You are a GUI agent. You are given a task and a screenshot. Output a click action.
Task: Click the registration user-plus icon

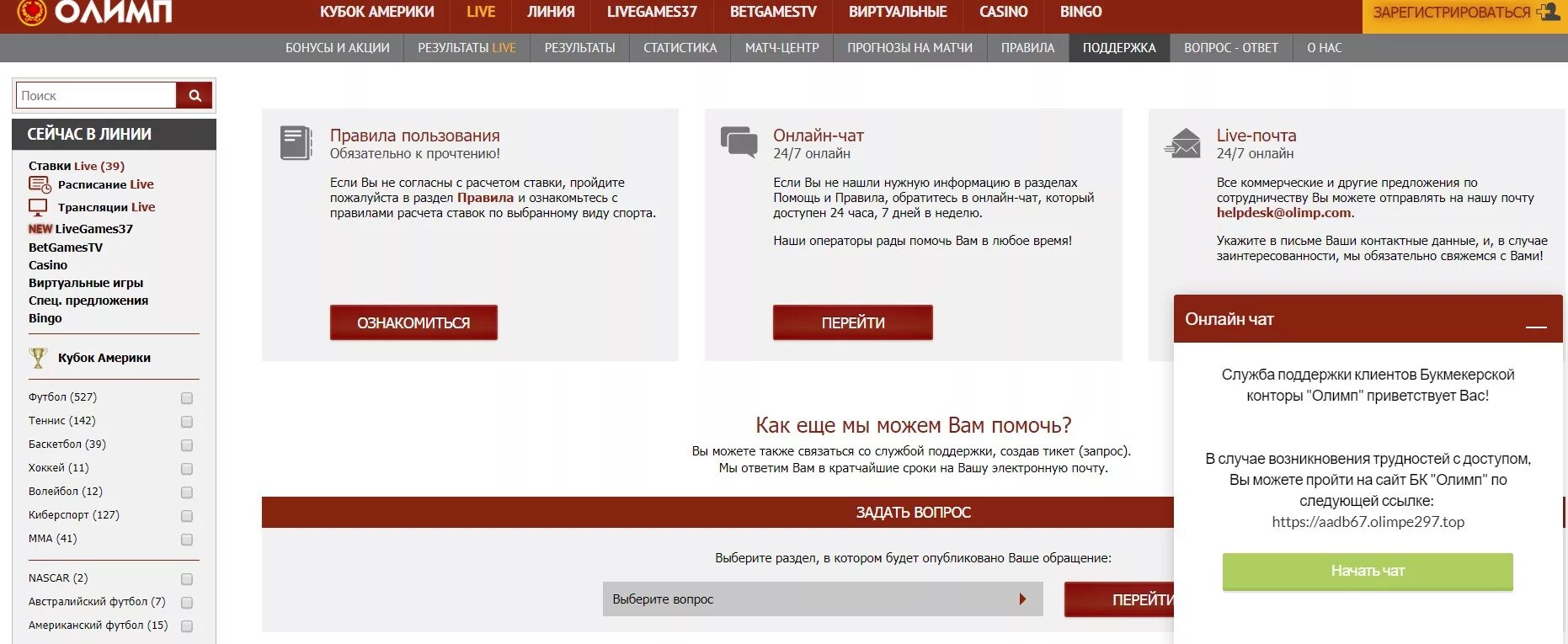coord(1548,12)
